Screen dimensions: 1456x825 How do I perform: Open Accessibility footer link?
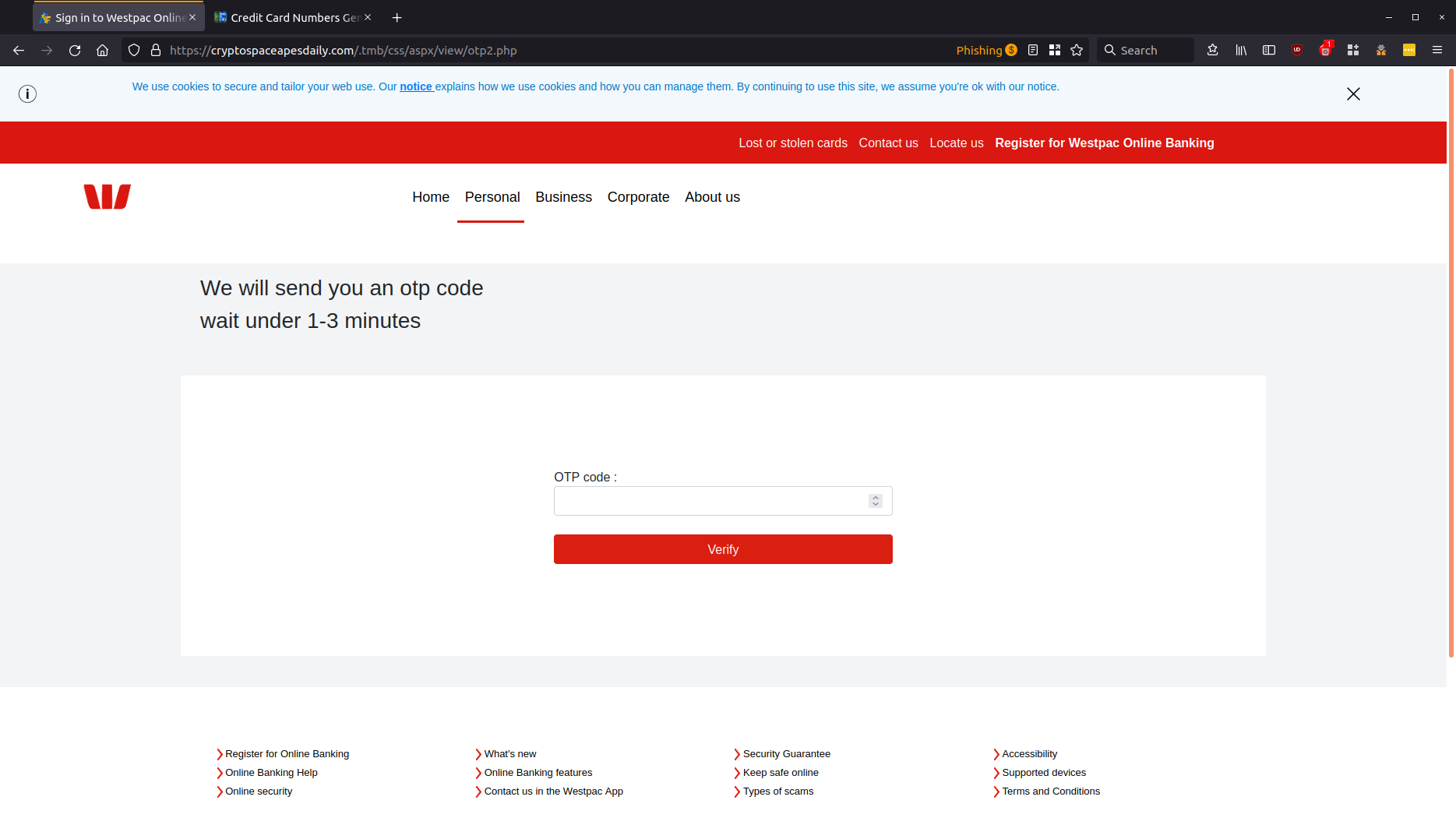point(1029,754)
